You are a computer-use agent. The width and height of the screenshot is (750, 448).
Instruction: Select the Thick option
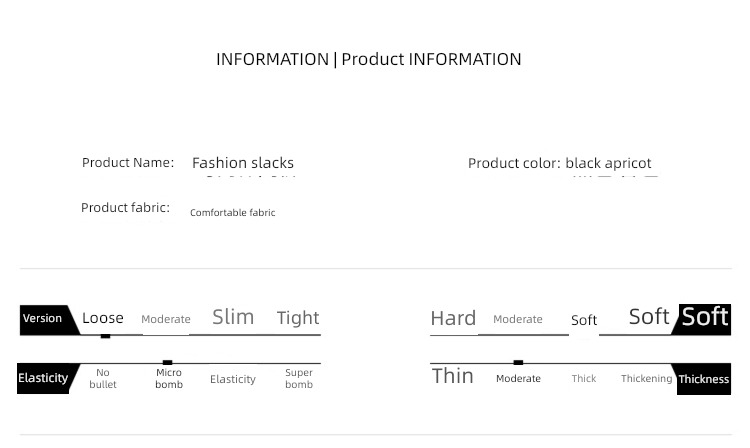(584, 378)
